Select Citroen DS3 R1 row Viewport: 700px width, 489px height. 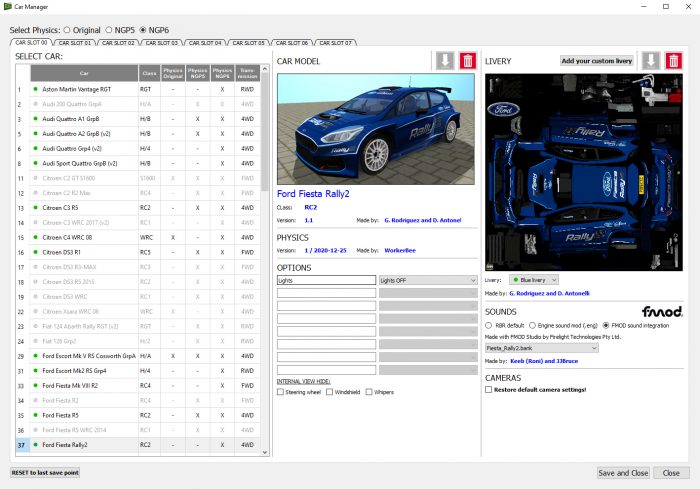point(138,252)
